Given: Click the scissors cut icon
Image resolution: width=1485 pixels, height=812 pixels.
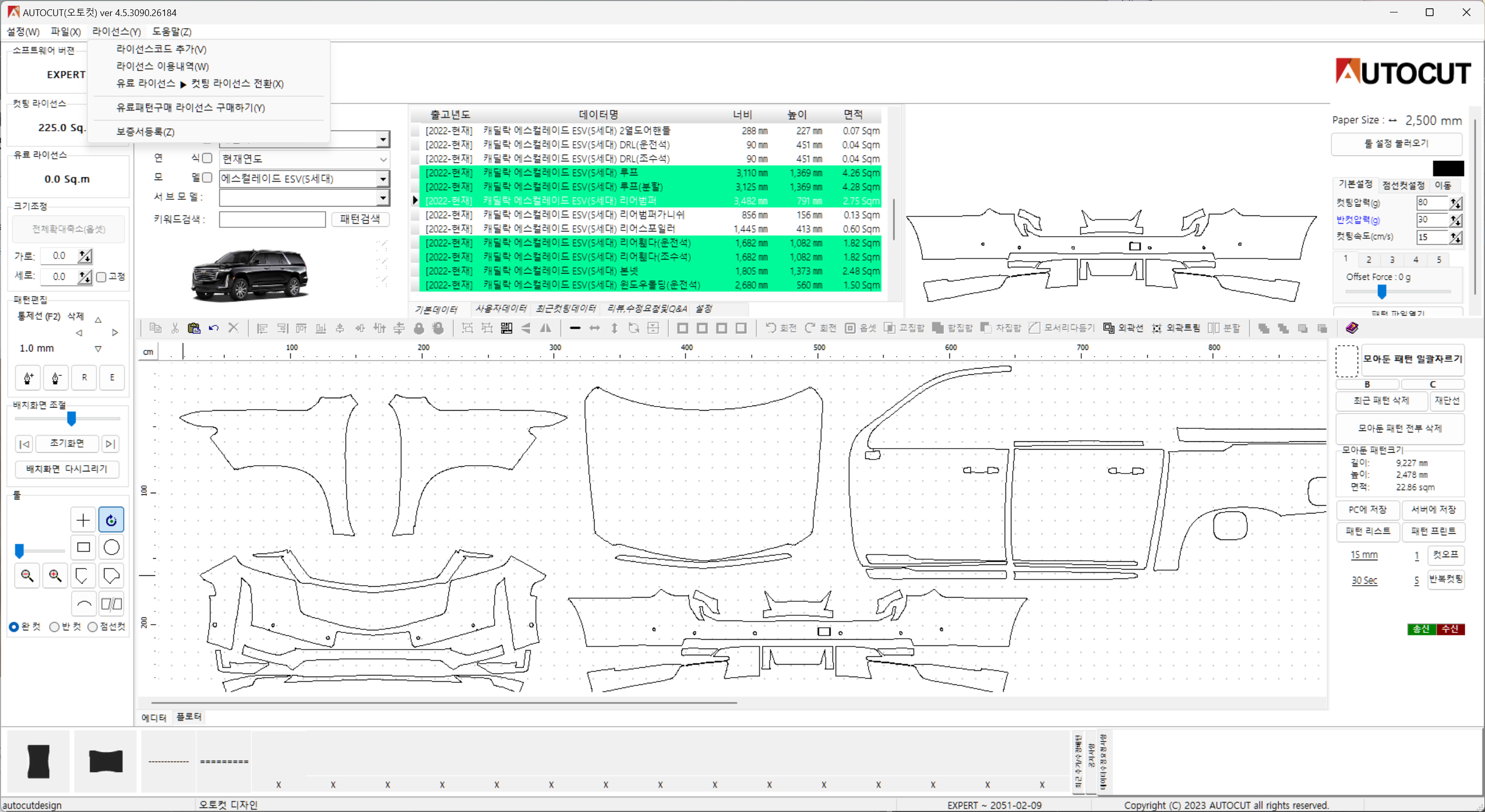Looking at the screenshot, I should pos(175,328).
